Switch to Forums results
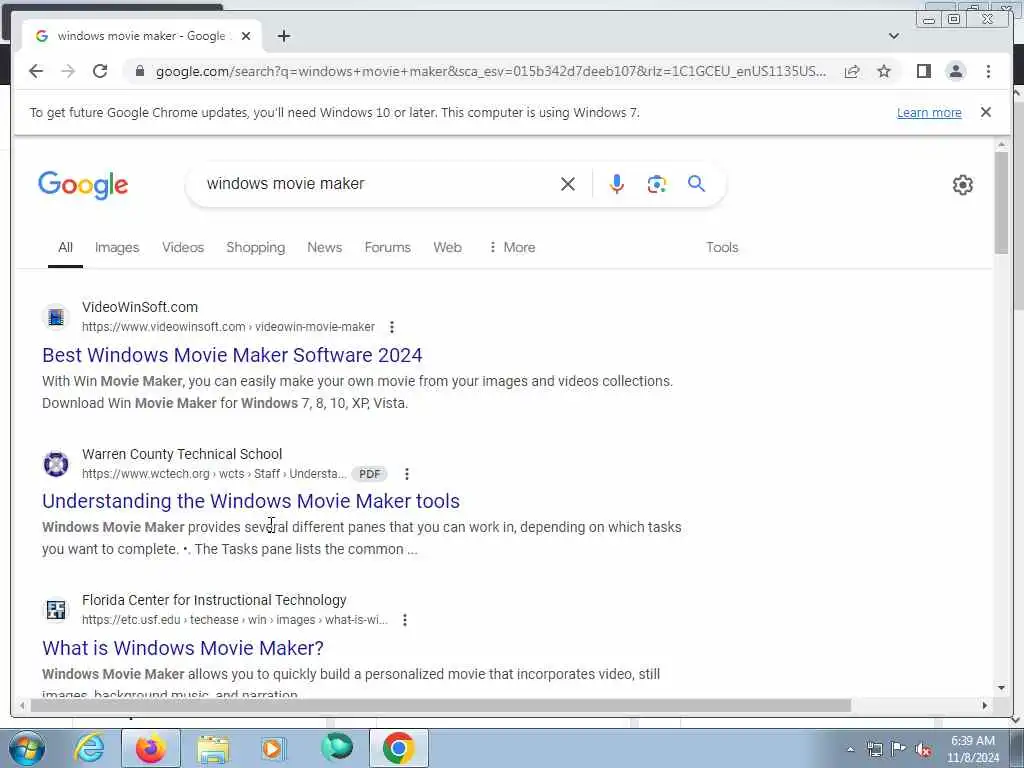Screen dimensions: 1024x768 (x=387, y=248)
